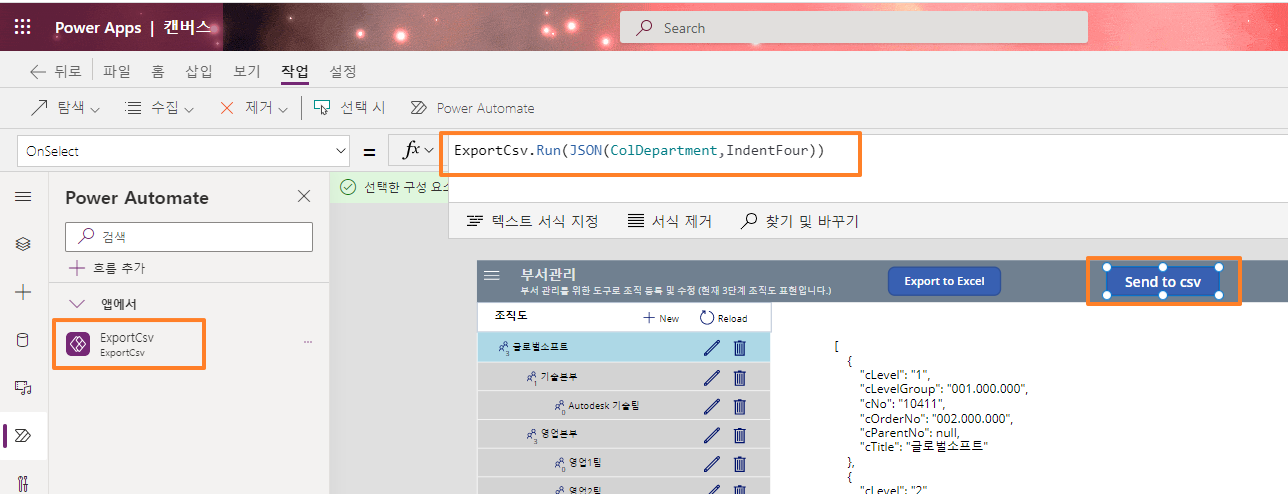Screen dimensions: 1288x494
Task: Click the "cNo": "10411" JSON line
Action: pyautogui.click(x=900, y=403)
